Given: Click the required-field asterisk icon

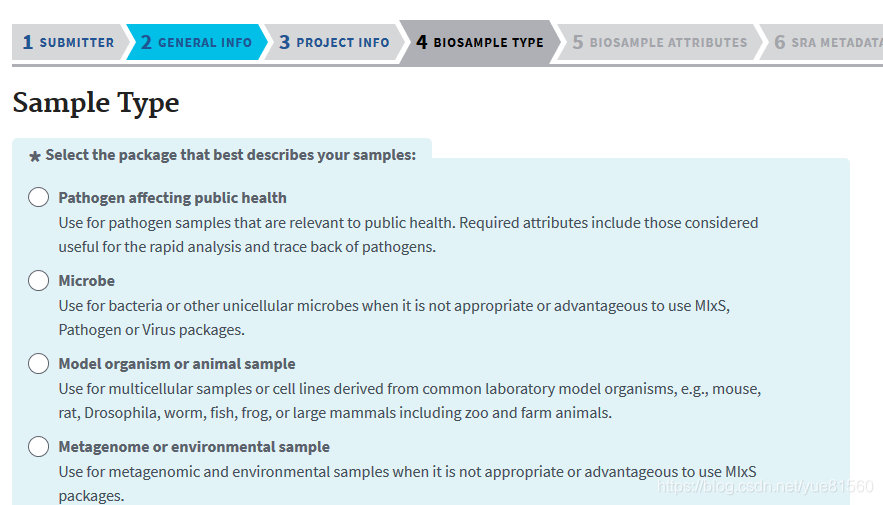Looking at the screenshot, I should [35, 156].
